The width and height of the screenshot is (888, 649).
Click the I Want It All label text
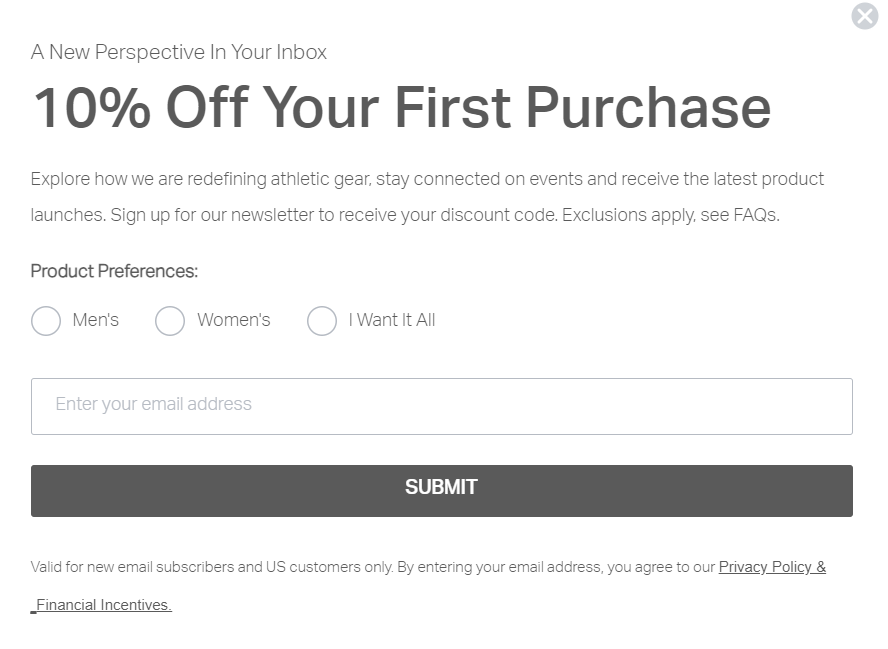click(x=392, y=320)
